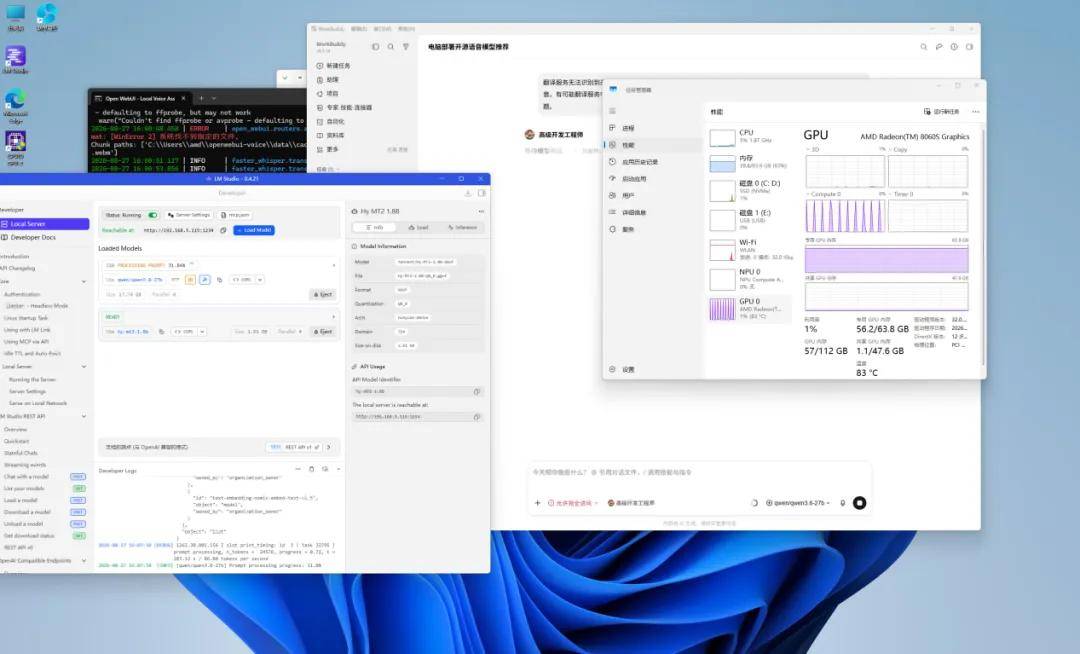Collapse the Local Server docs section chevron

point(84,366)
